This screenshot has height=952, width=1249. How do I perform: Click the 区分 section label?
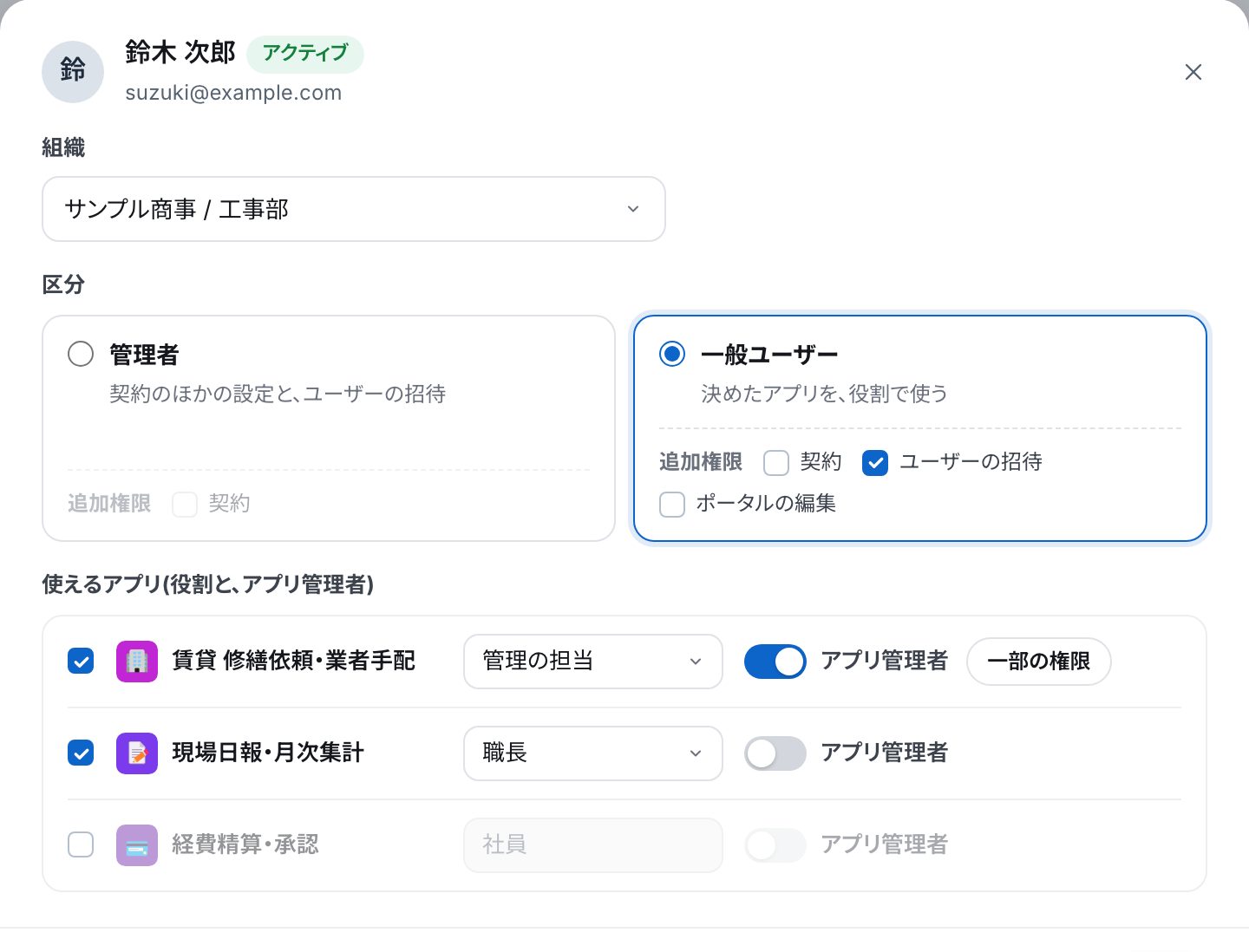63,284
